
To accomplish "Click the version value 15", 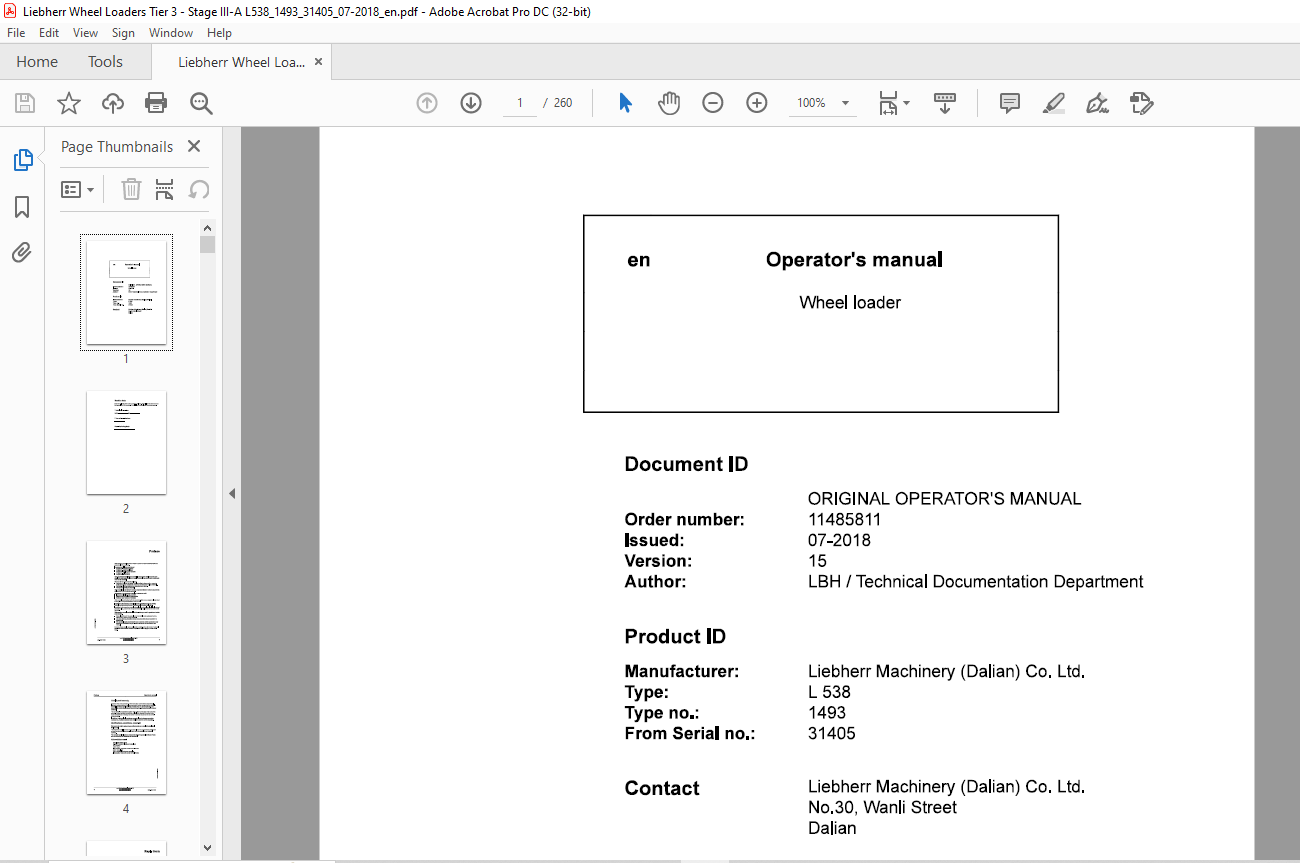I will coord(818,561).
